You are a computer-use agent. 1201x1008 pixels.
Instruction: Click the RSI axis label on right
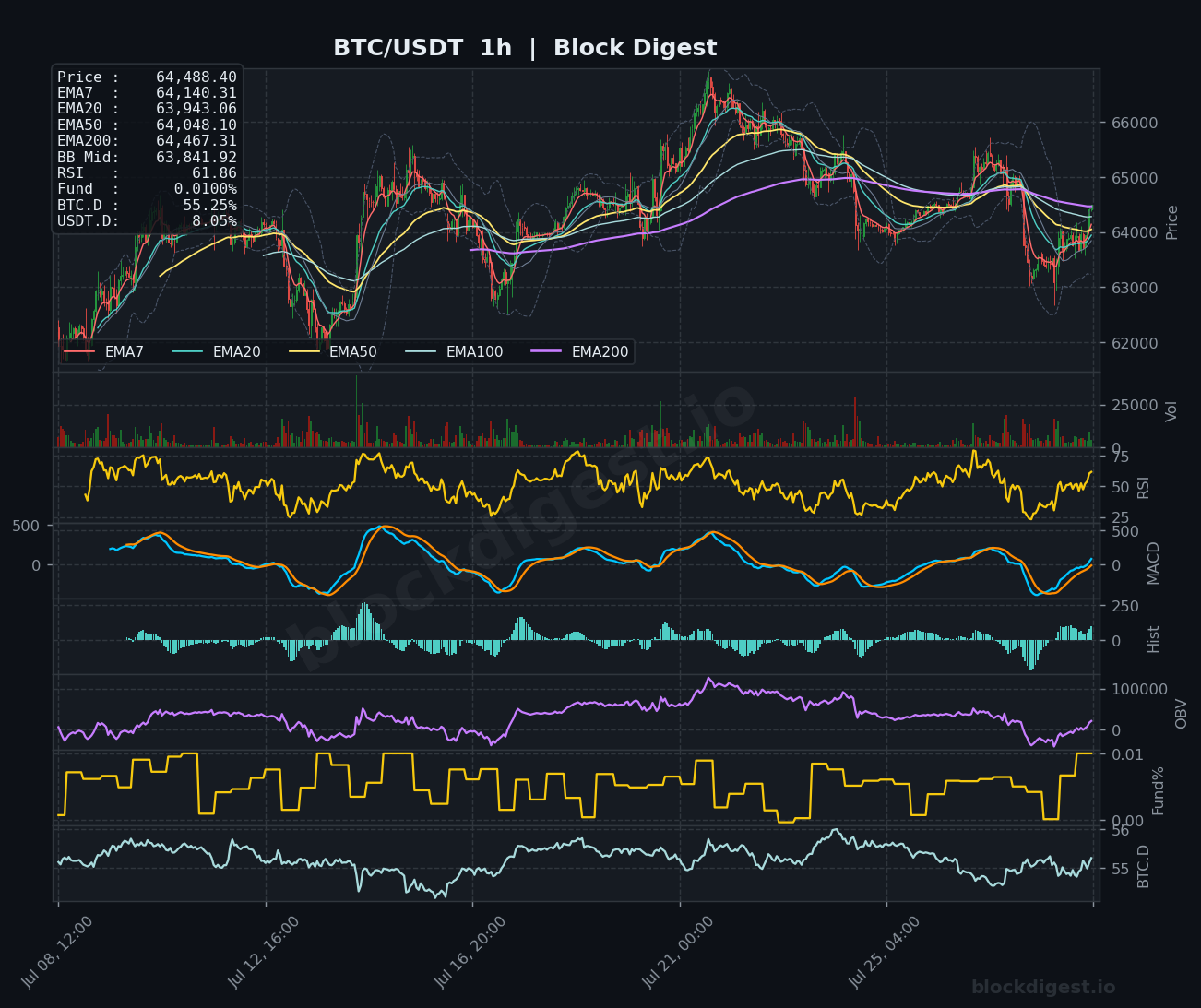pos(1144,487)
